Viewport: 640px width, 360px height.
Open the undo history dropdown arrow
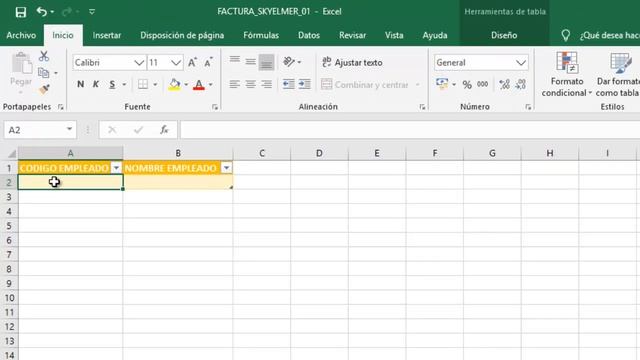click(52, 12)
